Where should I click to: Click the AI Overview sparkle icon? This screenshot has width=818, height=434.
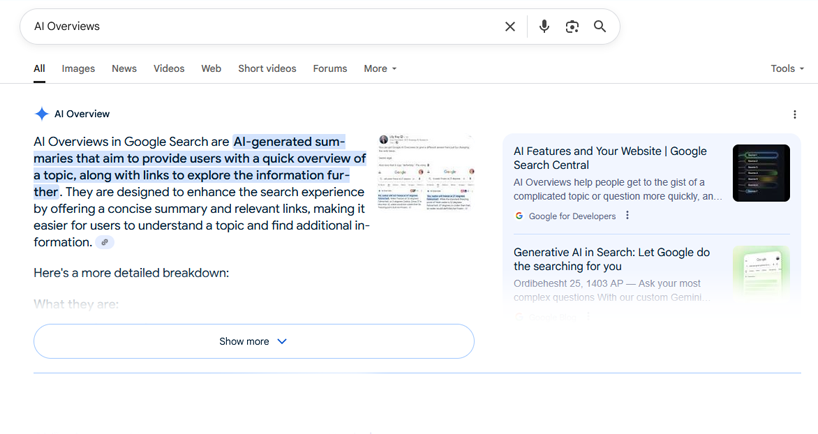[42, 114]
